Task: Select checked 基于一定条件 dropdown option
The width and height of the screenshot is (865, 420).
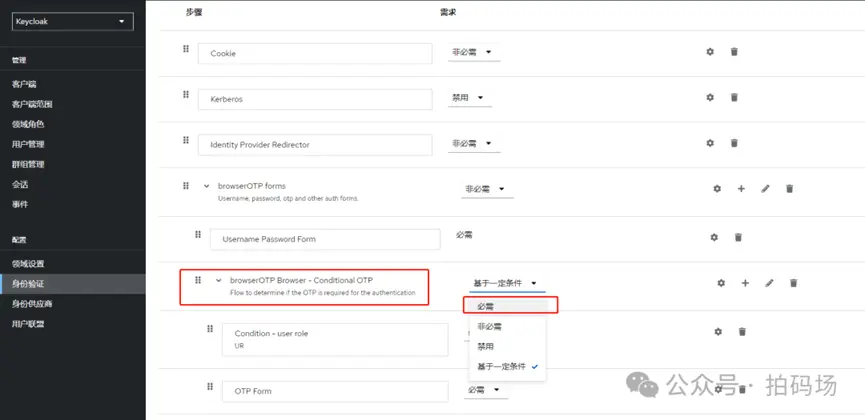Action: (x=508, y=366)
